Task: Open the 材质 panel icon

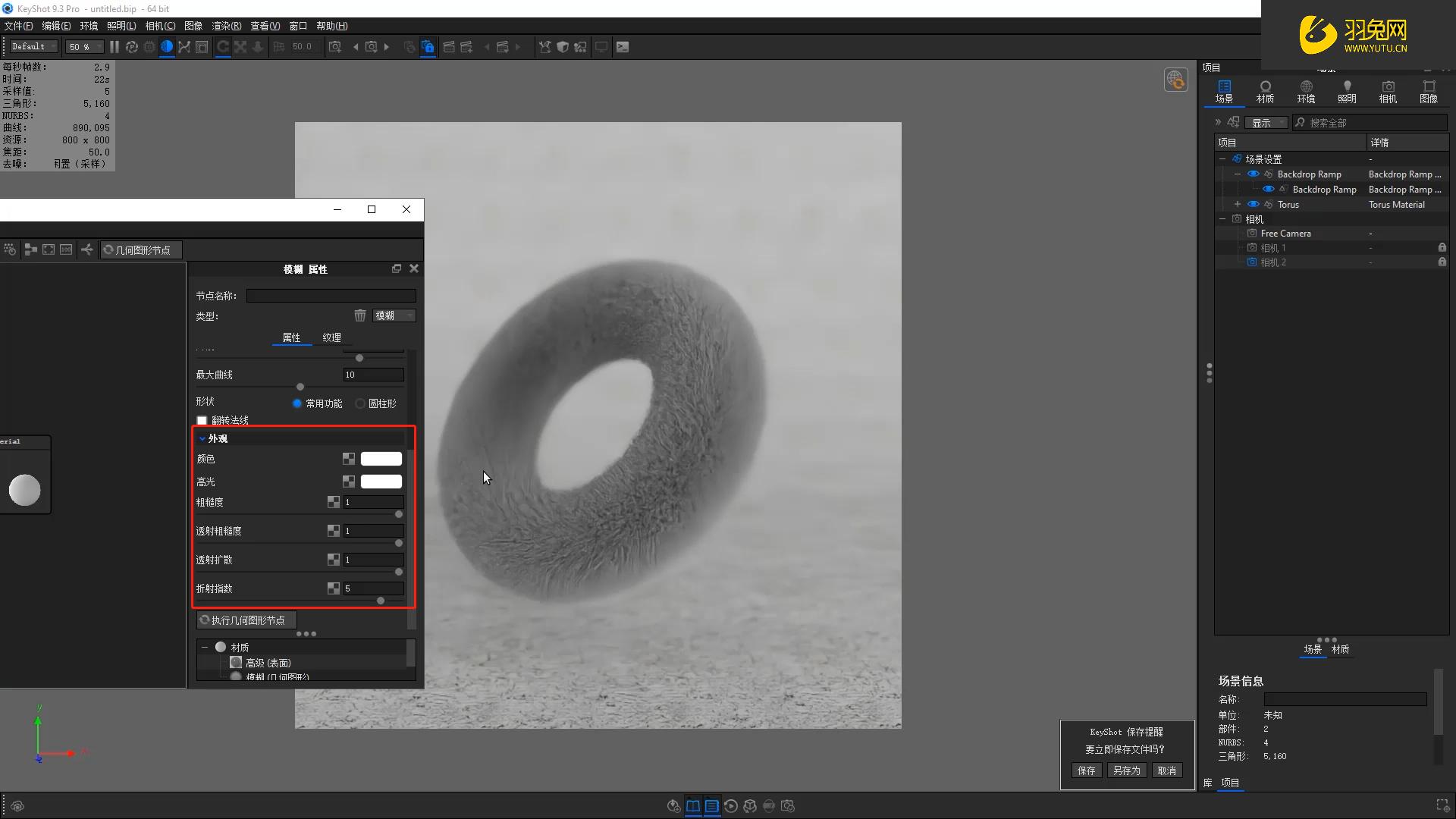Action: [x=1265, y=91]
